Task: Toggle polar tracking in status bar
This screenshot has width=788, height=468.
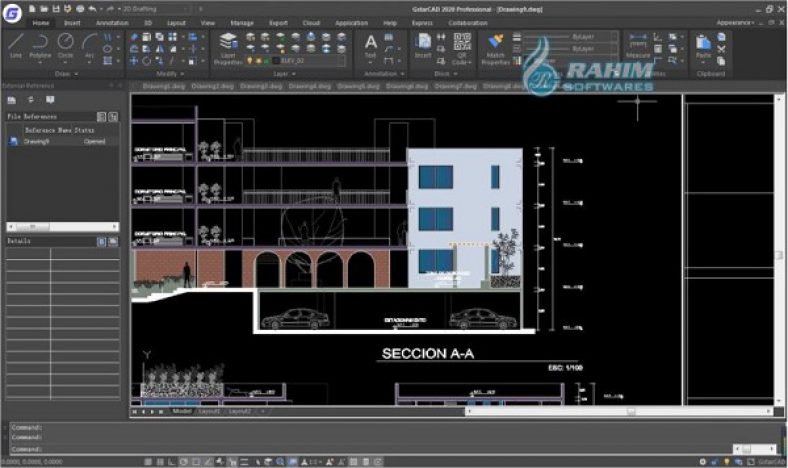Action: 184,461
